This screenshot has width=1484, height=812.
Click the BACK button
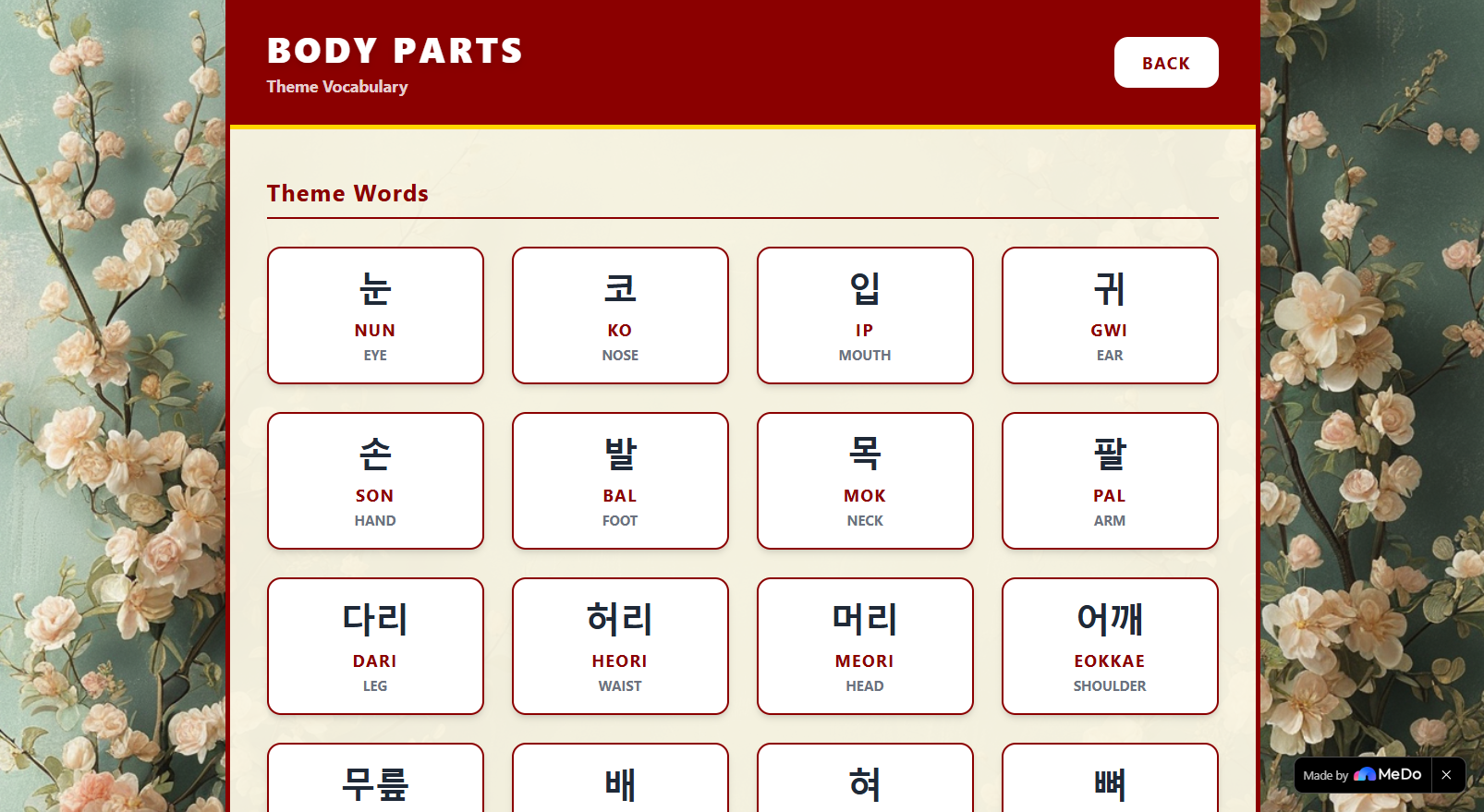(x=1165, y=63)
